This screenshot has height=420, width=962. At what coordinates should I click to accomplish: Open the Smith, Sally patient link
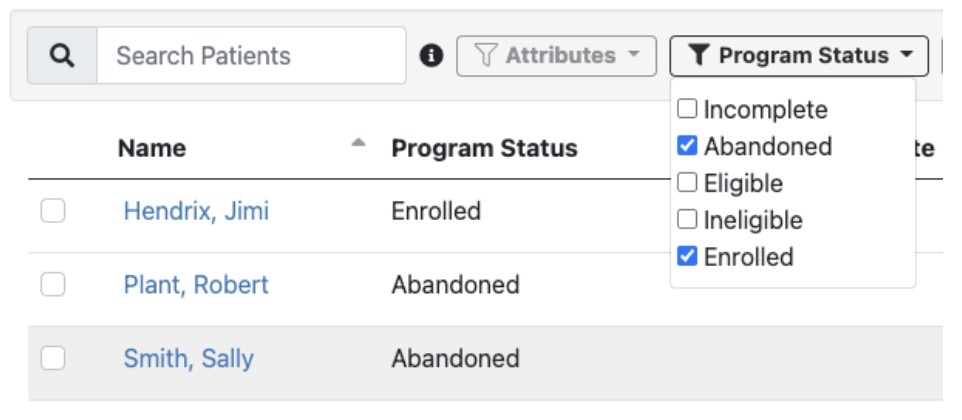[188, 358]
